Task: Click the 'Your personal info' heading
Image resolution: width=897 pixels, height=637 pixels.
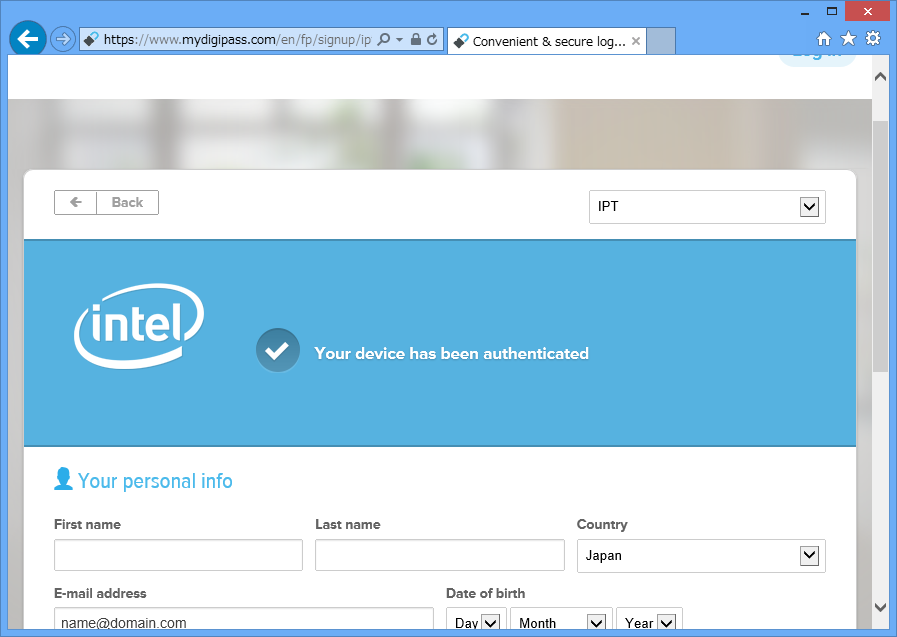Action: 155,481
